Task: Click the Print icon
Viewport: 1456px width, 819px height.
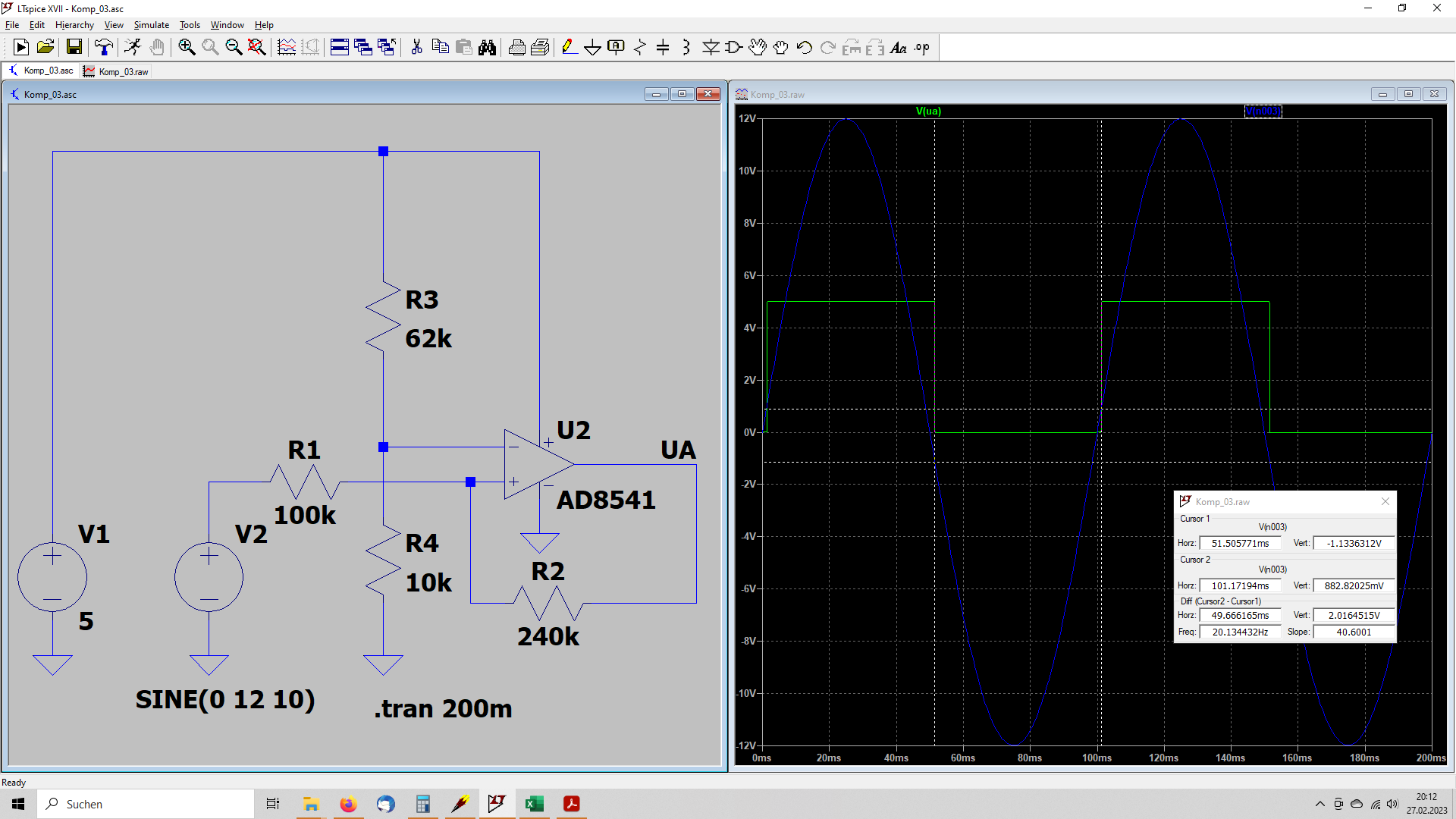Action: 517,48
